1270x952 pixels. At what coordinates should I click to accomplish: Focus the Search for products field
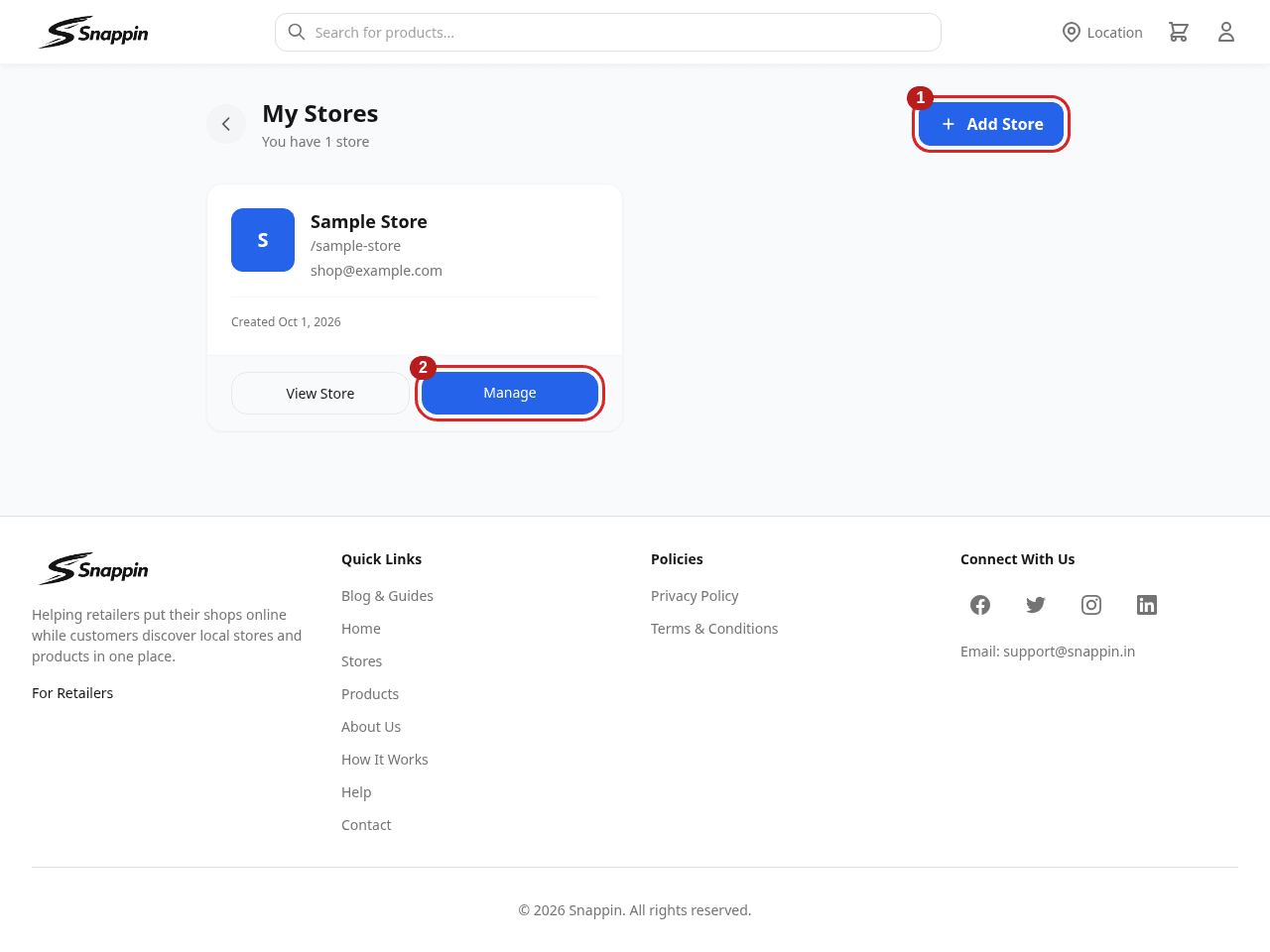[x=608, y=32]
